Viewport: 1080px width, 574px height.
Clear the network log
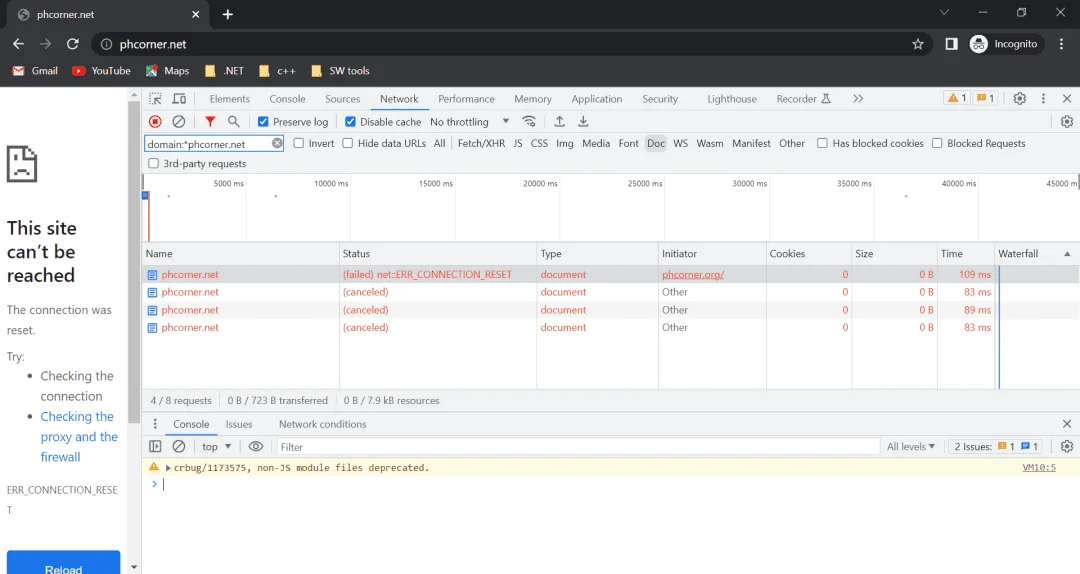pos(179,121)
